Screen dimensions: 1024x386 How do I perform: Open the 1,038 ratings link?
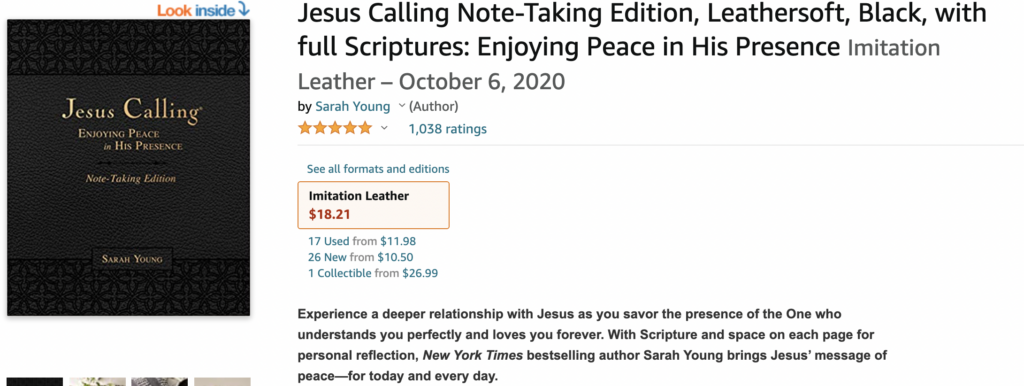447,129
